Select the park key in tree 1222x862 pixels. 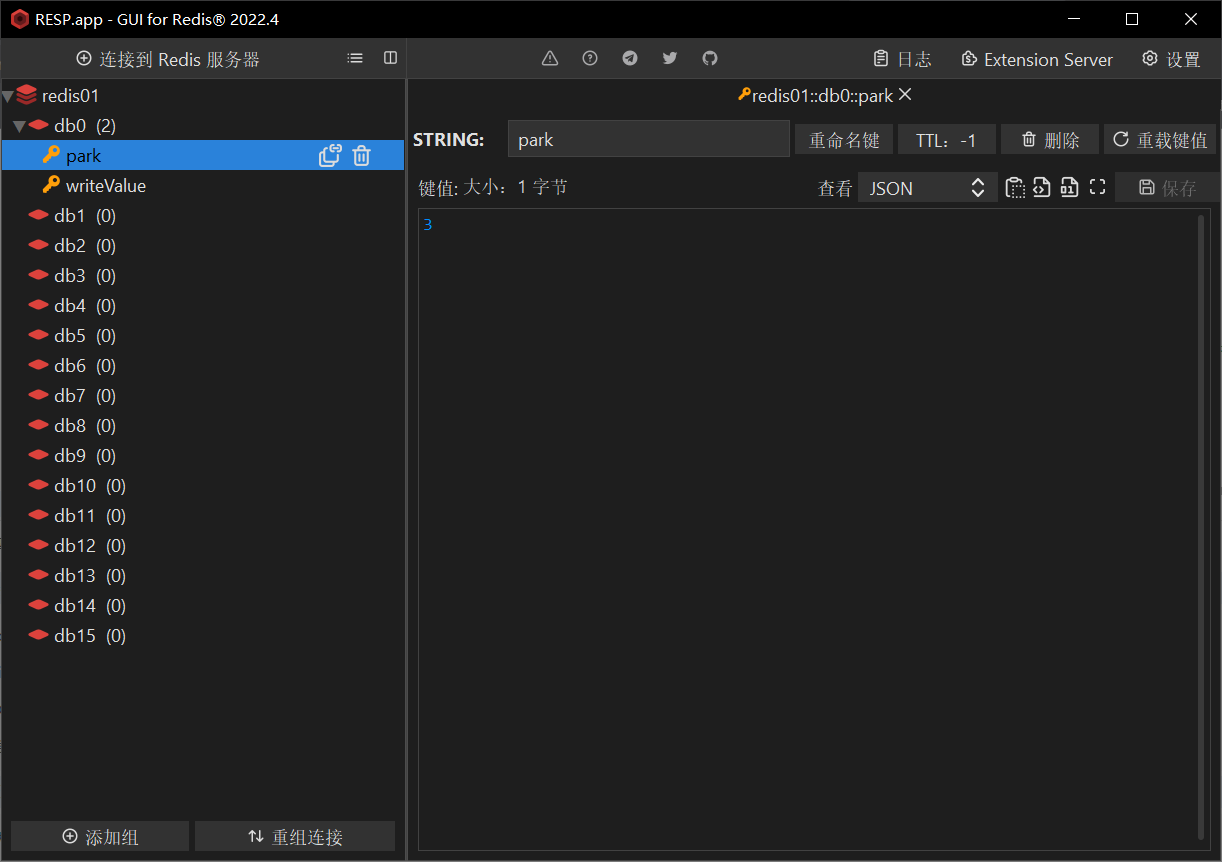click(x=203, y=155)
